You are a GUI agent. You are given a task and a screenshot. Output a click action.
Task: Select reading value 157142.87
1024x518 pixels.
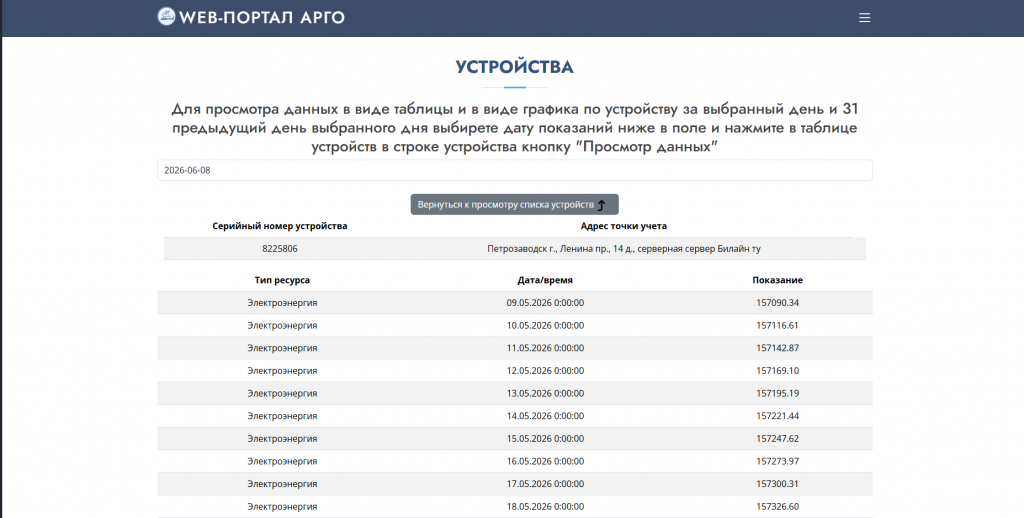tap(777, 348)
